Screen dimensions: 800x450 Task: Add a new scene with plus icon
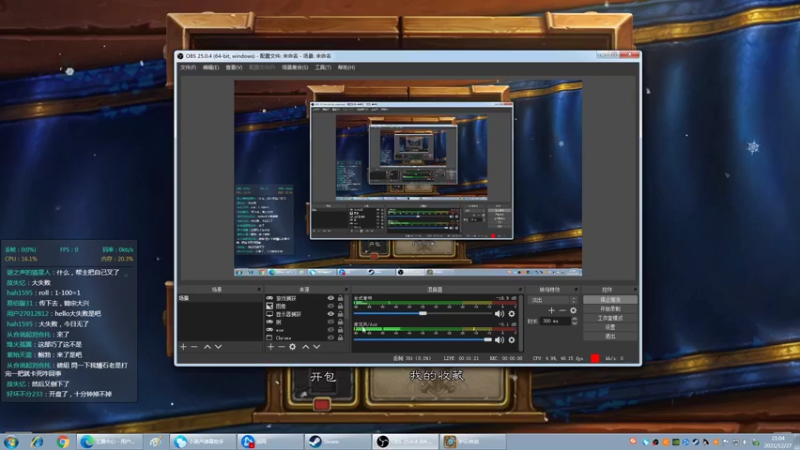point(183,347)
